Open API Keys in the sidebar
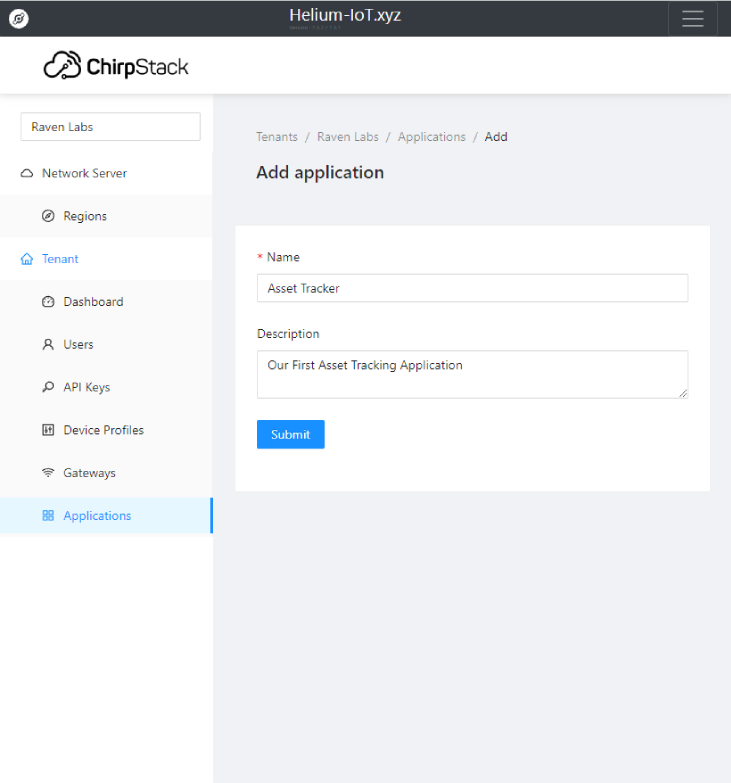Image resolution: width=731 pixels, height=783 pixels. [106, 387]
